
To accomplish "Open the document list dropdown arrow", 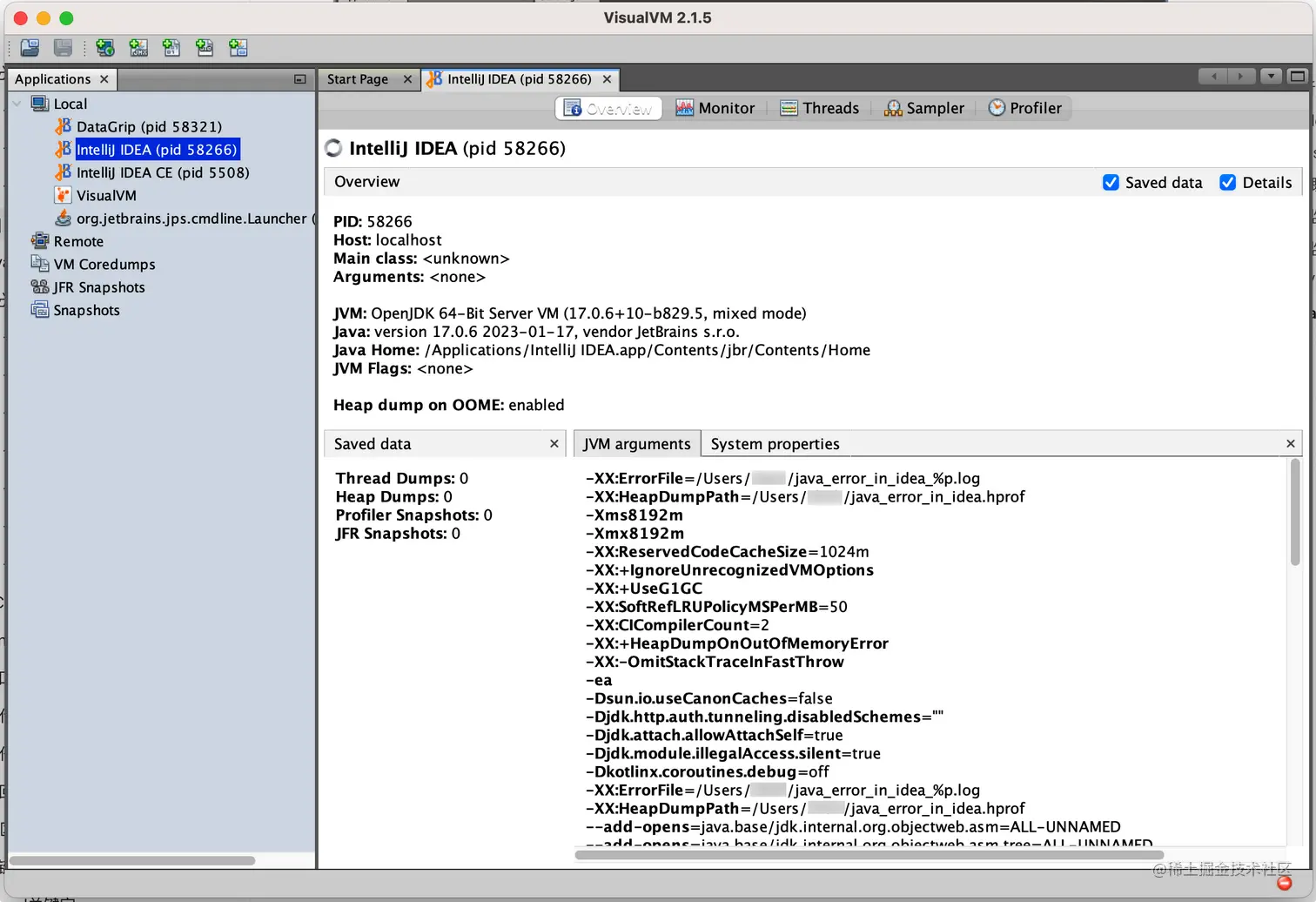I will click(1272, 77).
